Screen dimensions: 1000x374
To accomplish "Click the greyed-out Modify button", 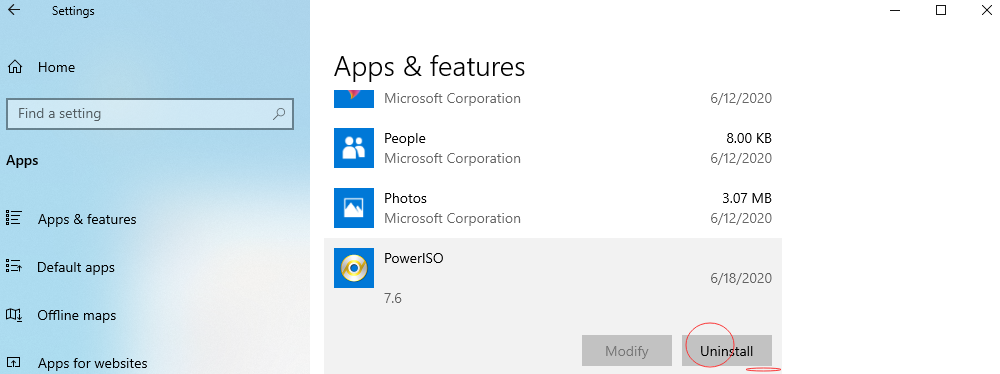I will tap(626, 351).
